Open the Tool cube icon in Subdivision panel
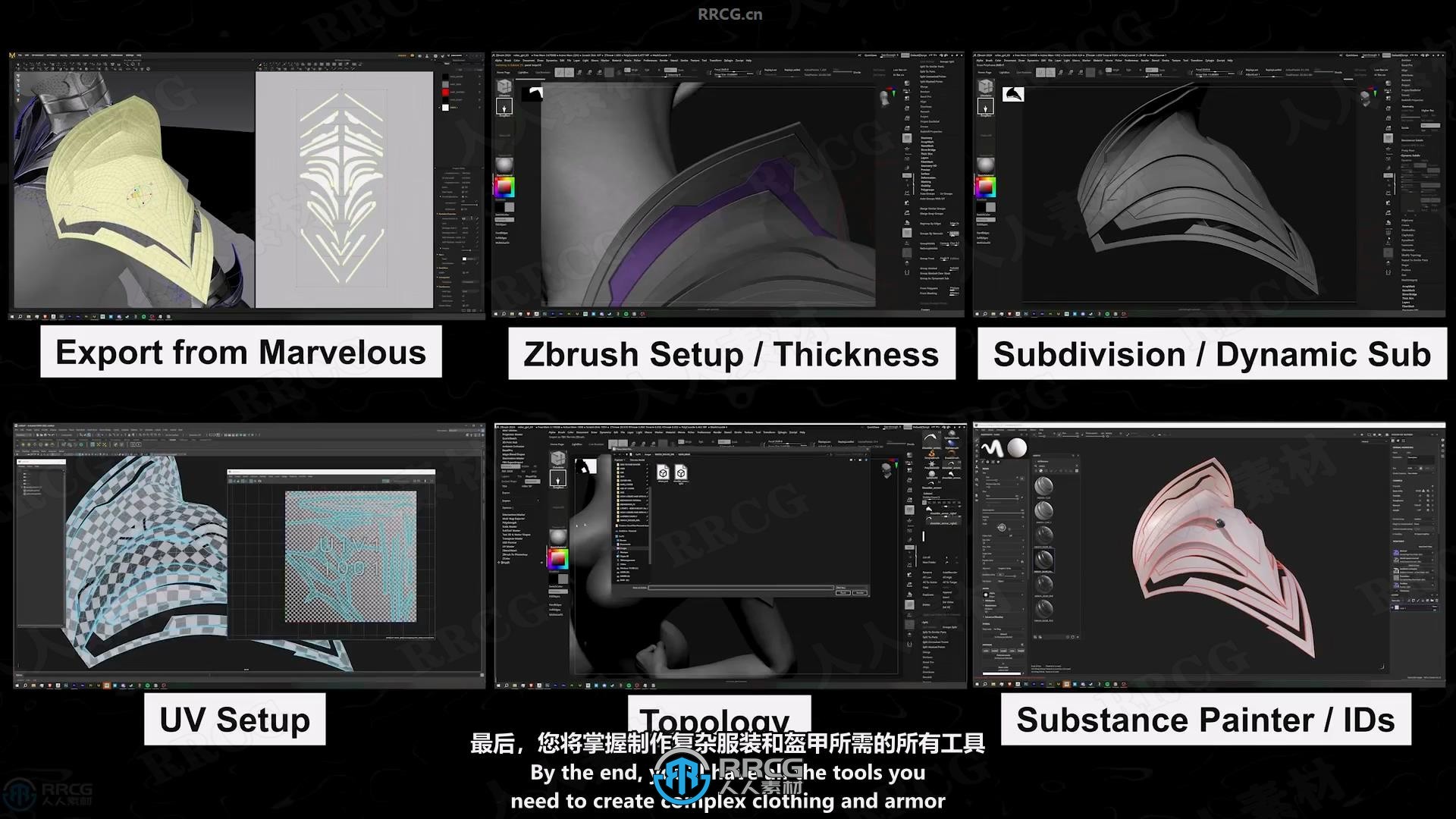The image size is (1456, 819). click(x=986, y=86)
